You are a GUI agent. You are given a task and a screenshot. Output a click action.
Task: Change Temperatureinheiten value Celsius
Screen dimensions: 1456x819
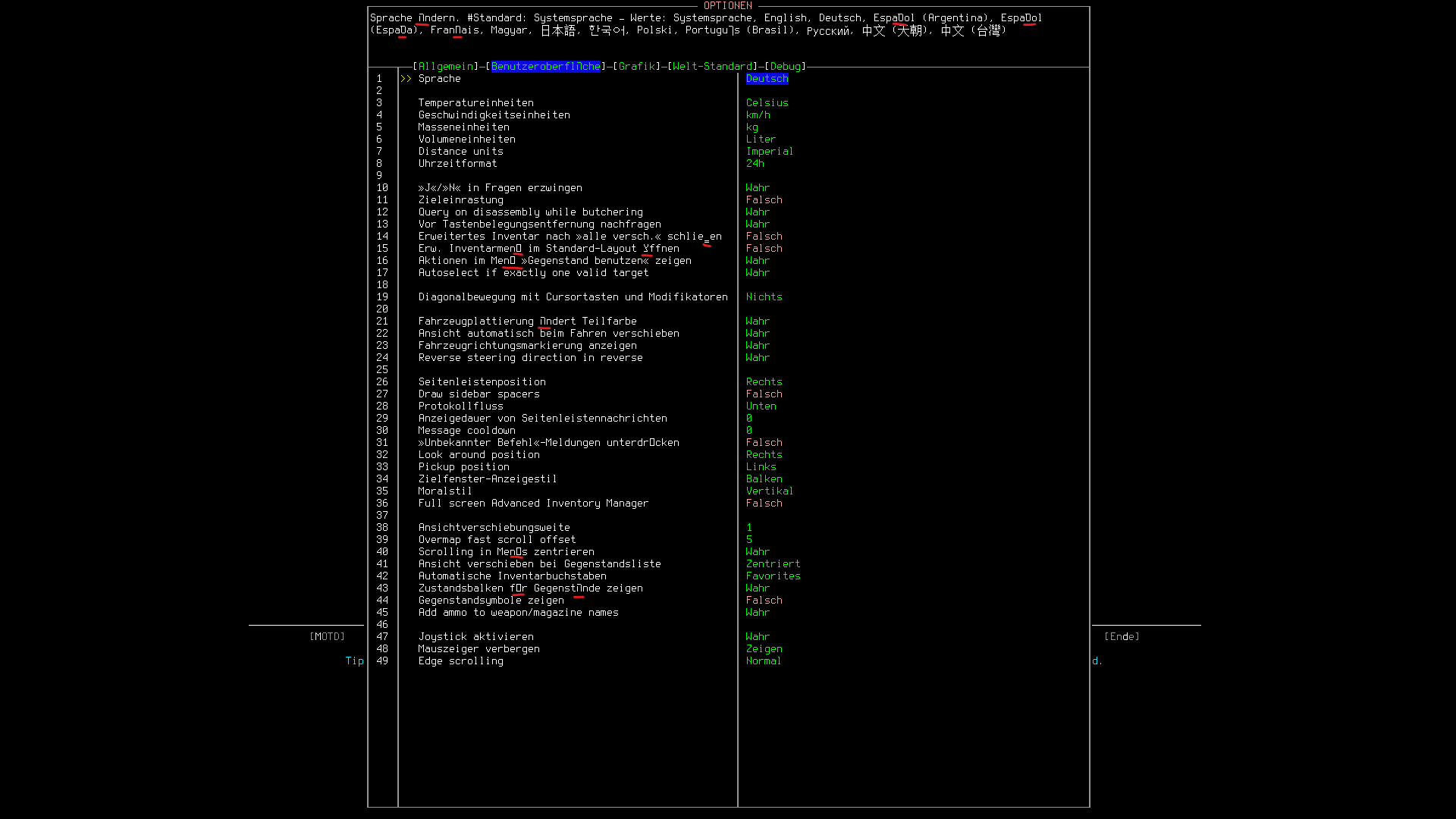coord(767,103)
